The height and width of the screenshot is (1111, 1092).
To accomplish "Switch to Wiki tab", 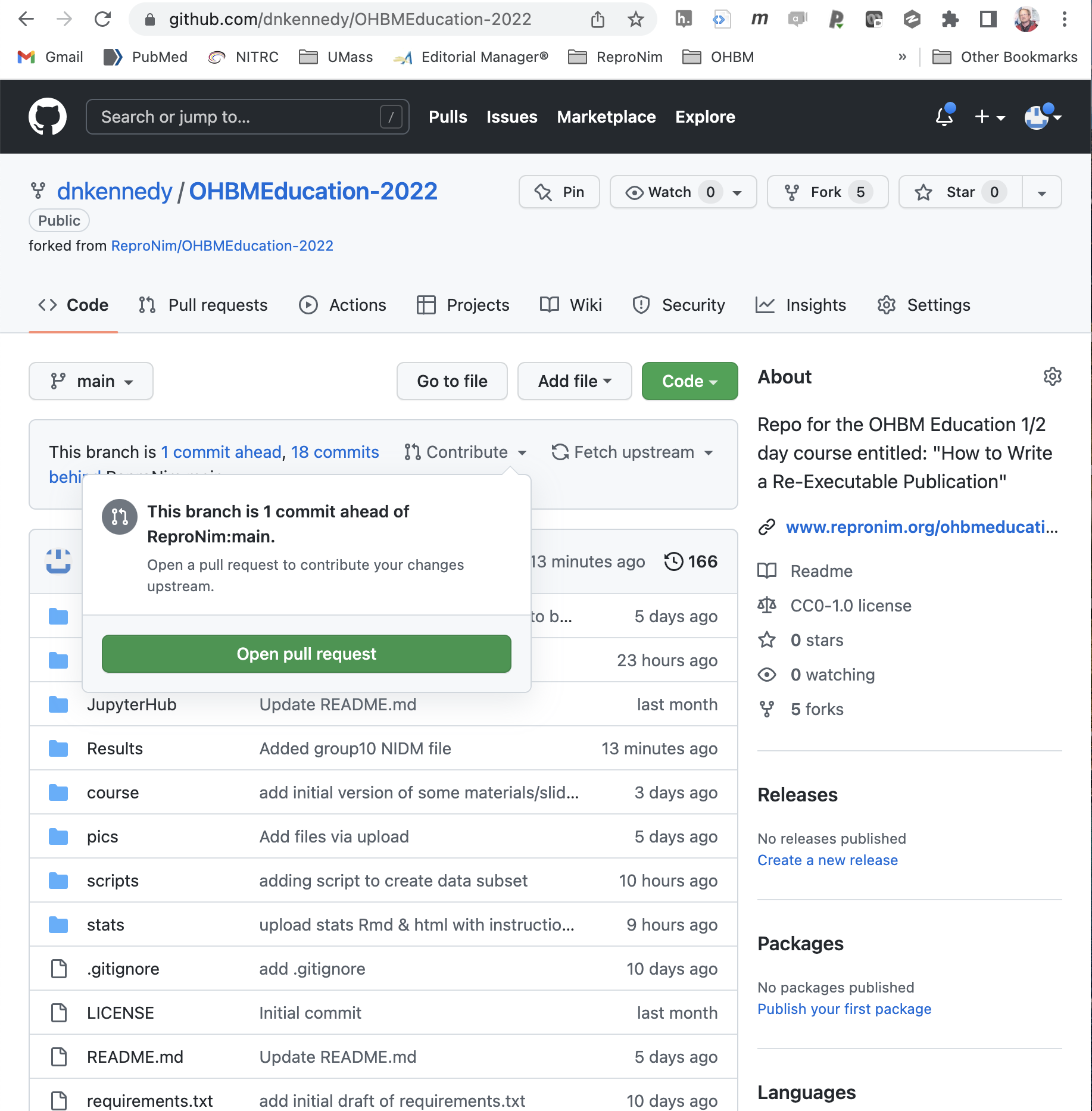I will 571,305.
